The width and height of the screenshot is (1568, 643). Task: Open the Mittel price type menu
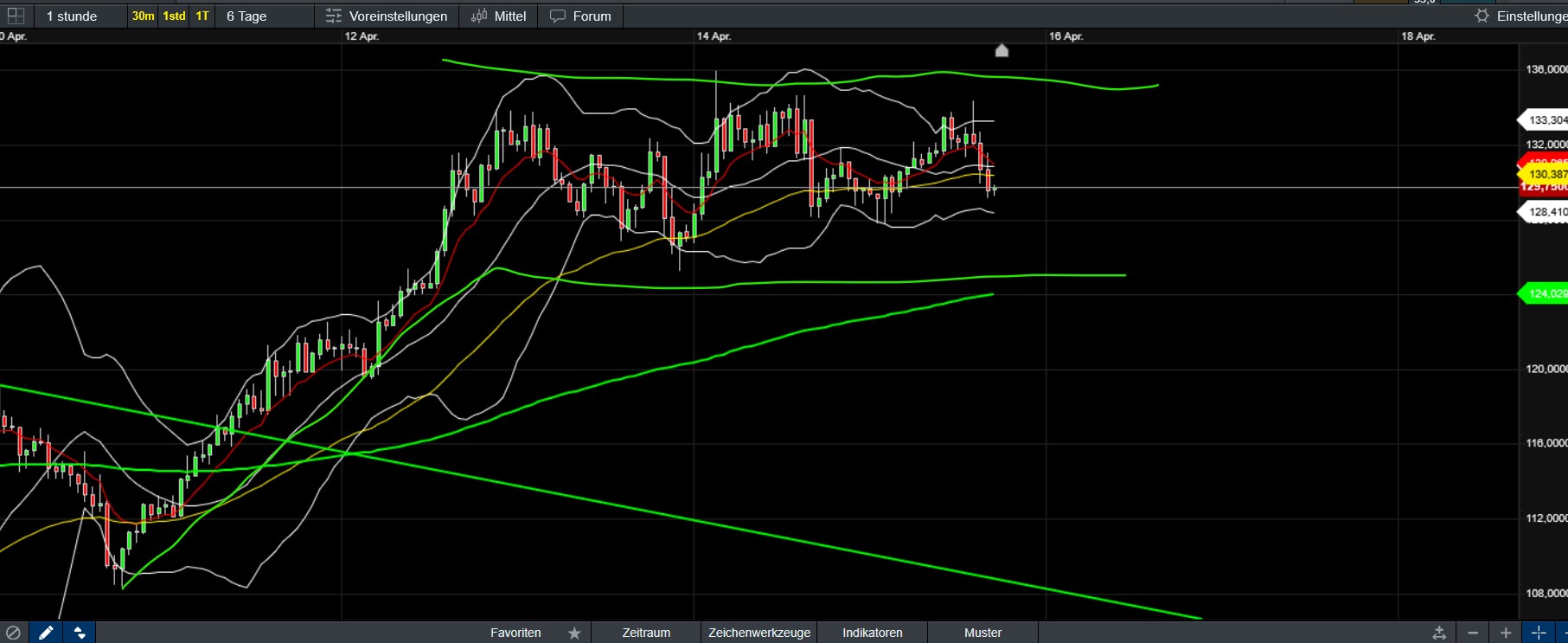point(499,16)
